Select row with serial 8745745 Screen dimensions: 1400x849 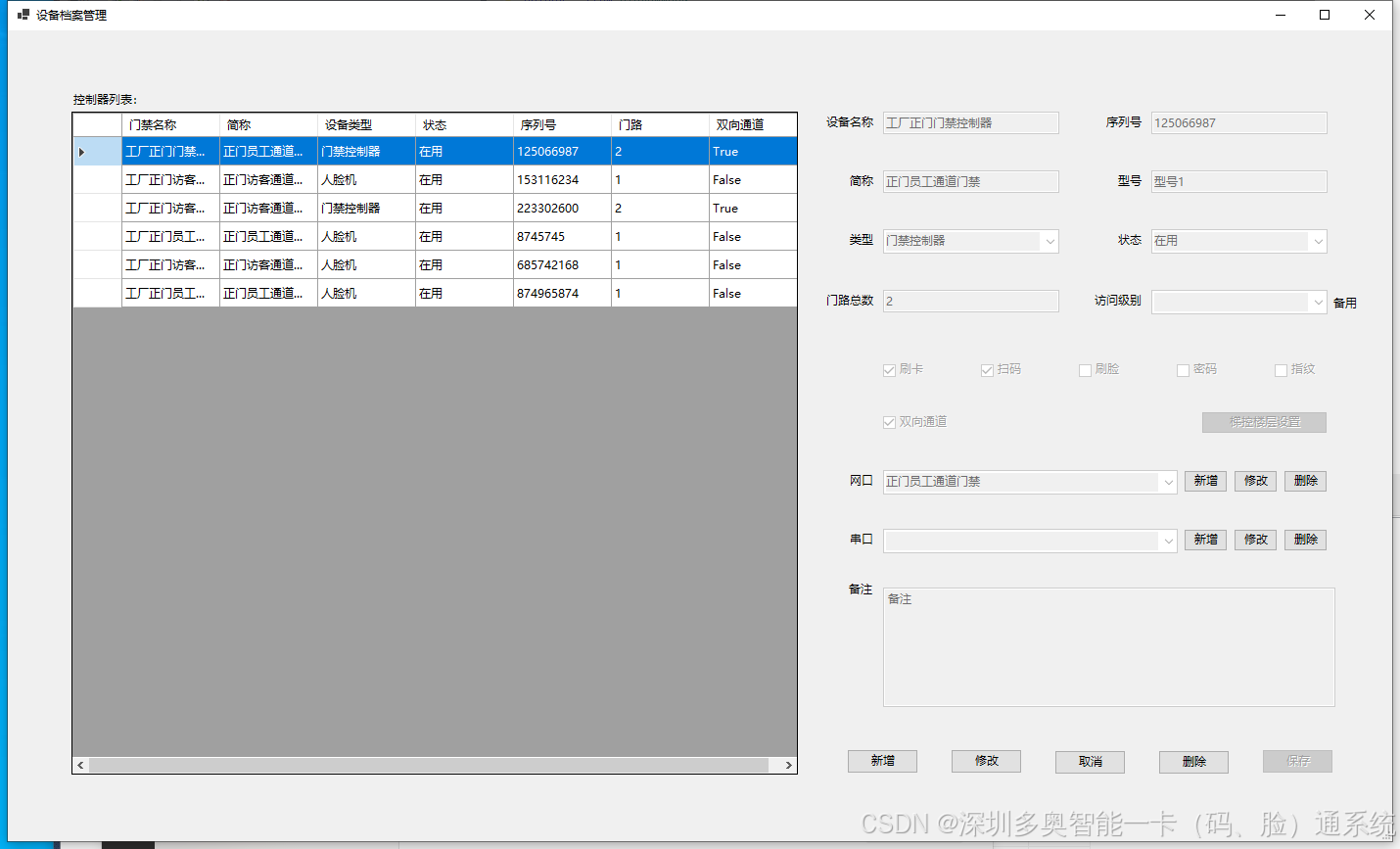coord(435,237)
